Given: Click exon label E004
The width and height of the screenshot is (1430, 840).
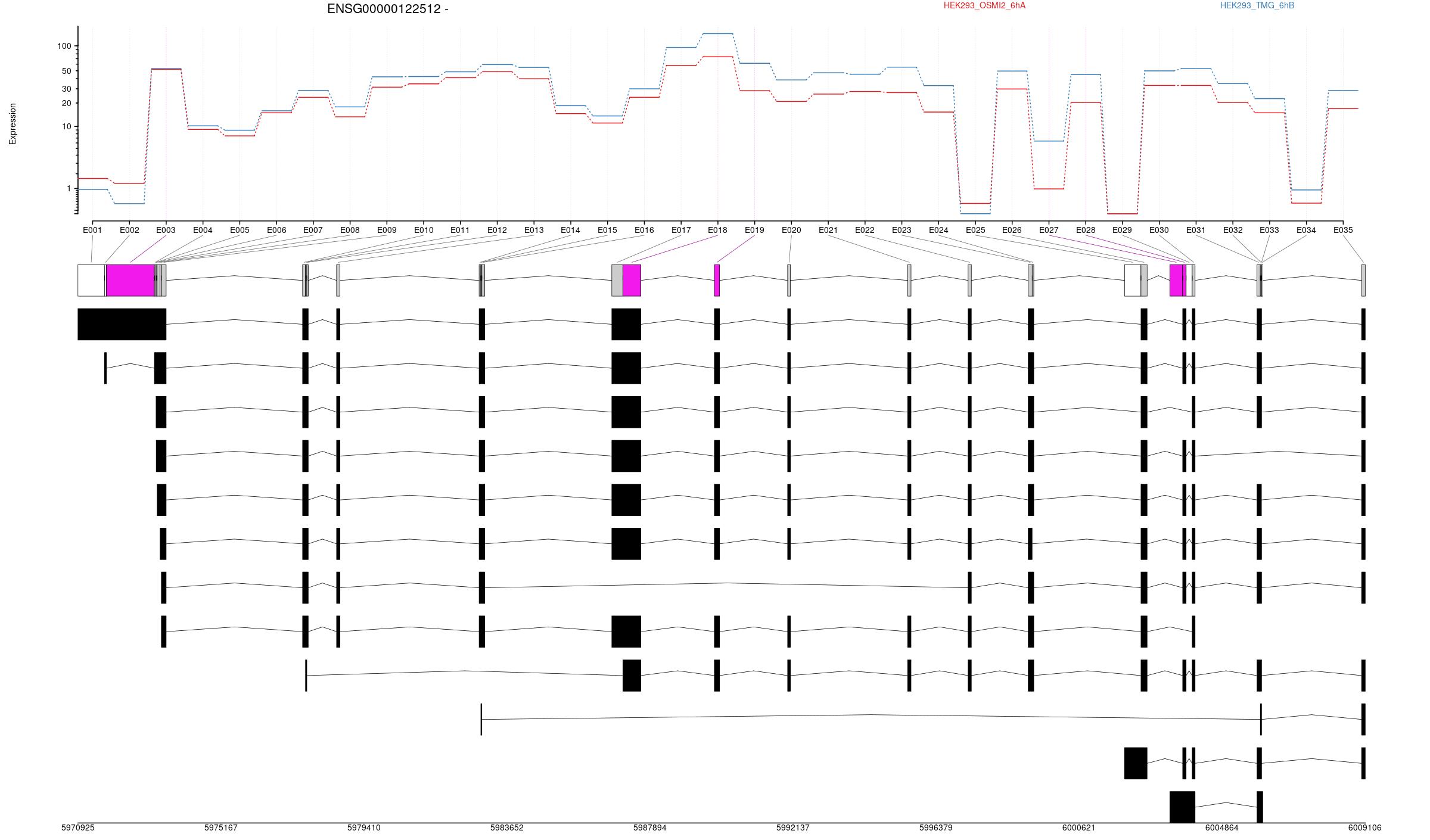Looking at the screenshot, I should click(x=203, y=230).
